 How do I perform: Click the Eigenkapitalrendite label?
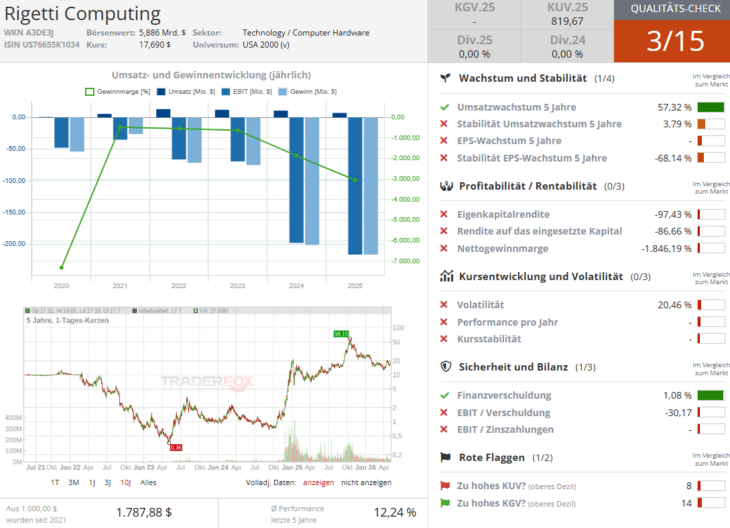click(503, 214)
